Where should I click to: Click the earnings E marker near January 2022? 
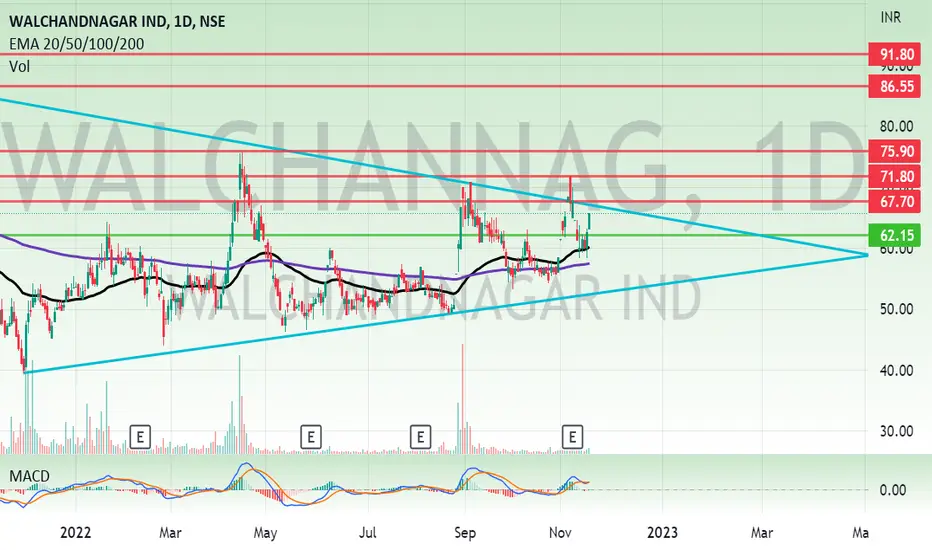pyautogui.click(x=140, y=438)
